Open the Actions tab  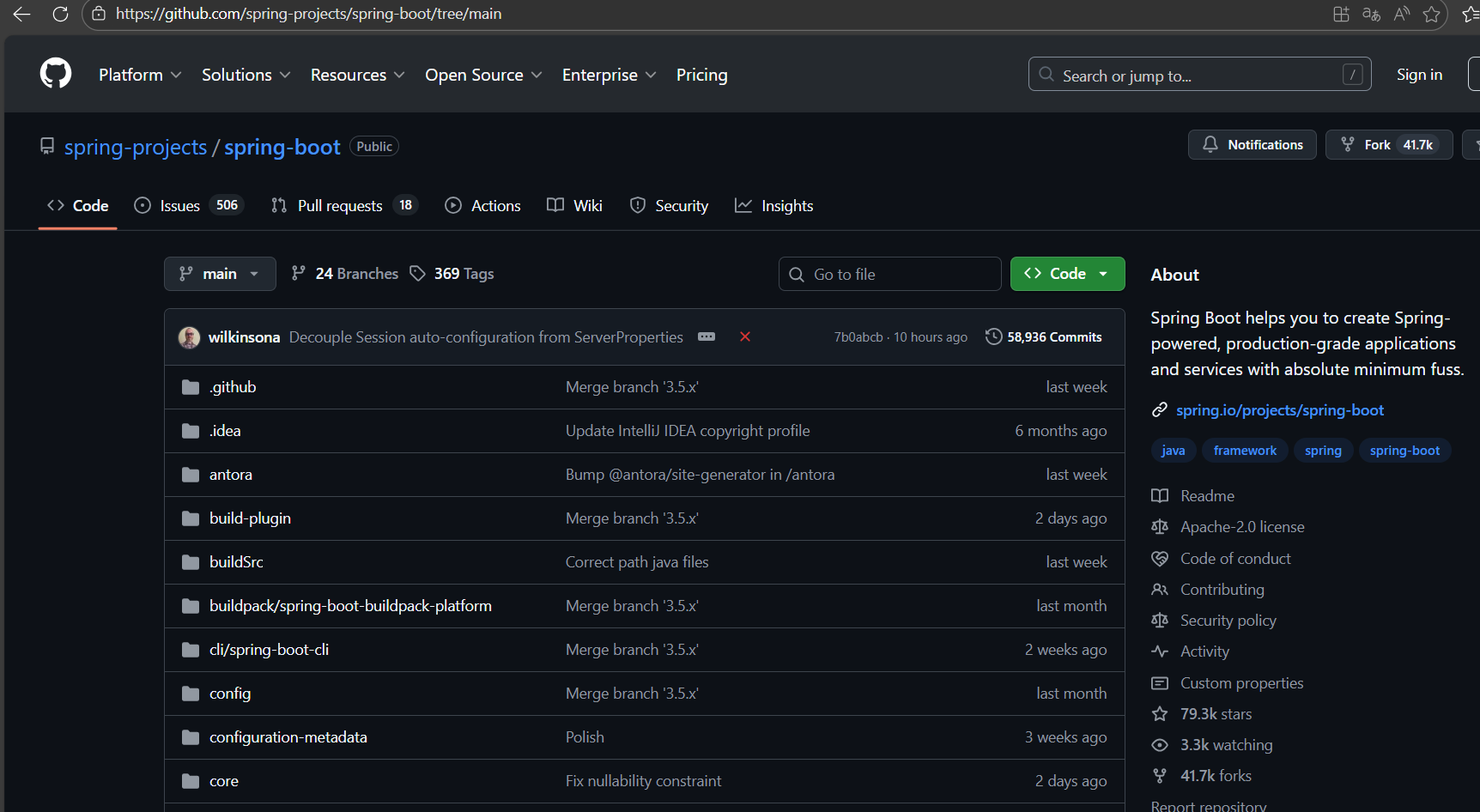tap(482, 205)
